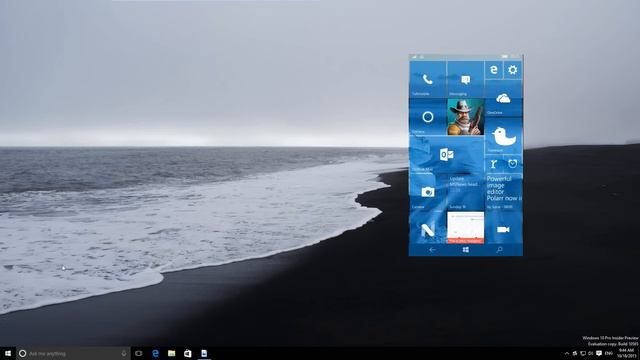The image size is (640, 360).
Task: Open the Messaging tile
Action: tap(465, 79)
